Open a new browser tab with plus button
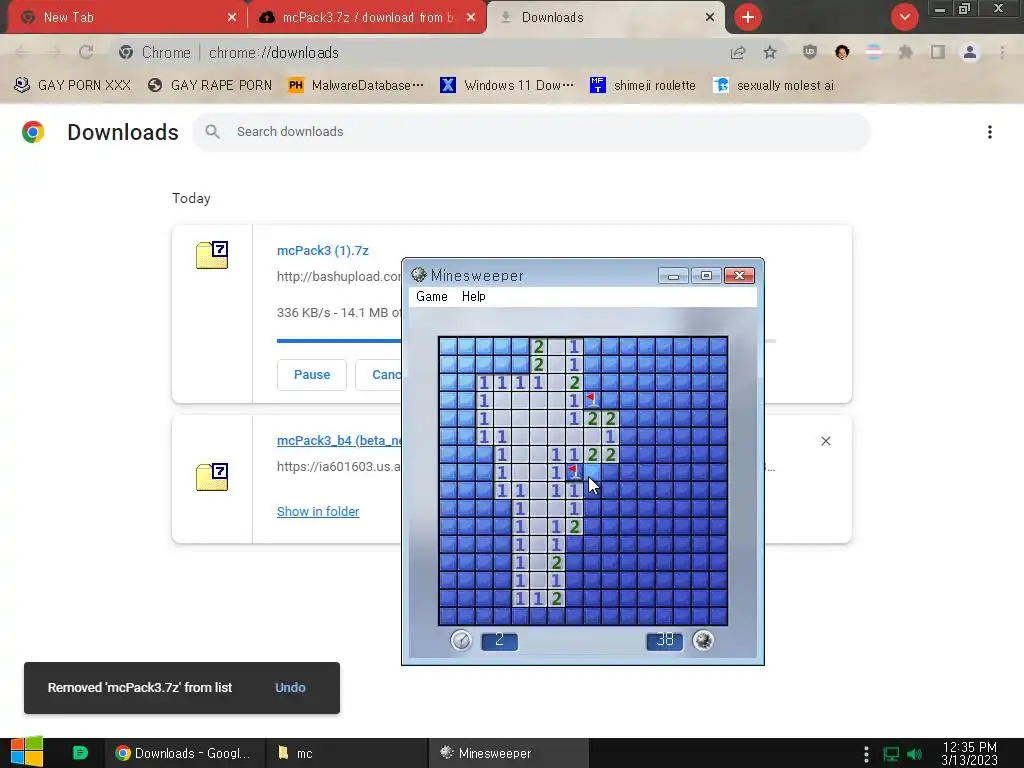The width and height of the screenshot is (1024, 768). (x=748, y=17)
